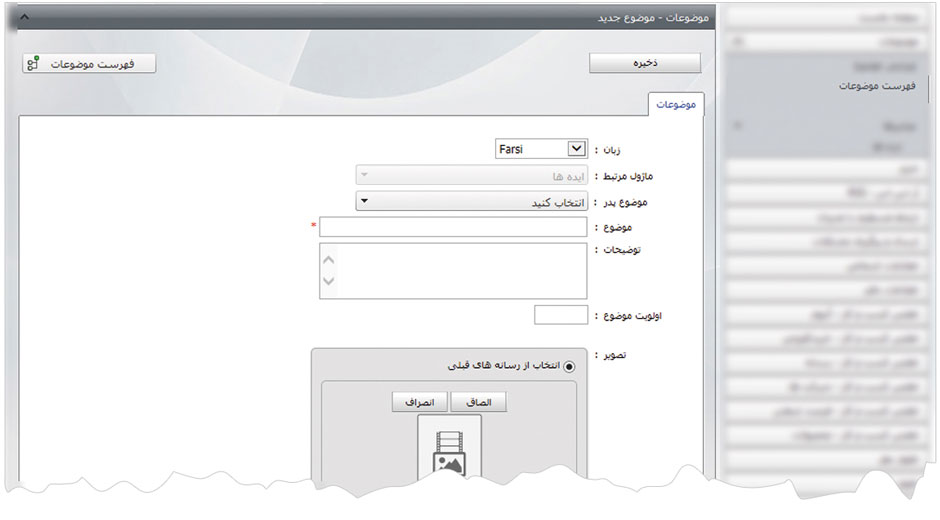Focus the required موضوع text field
The width and height of the screenshot is (940, 520).
pyautogui.click(x=453, y=228)
